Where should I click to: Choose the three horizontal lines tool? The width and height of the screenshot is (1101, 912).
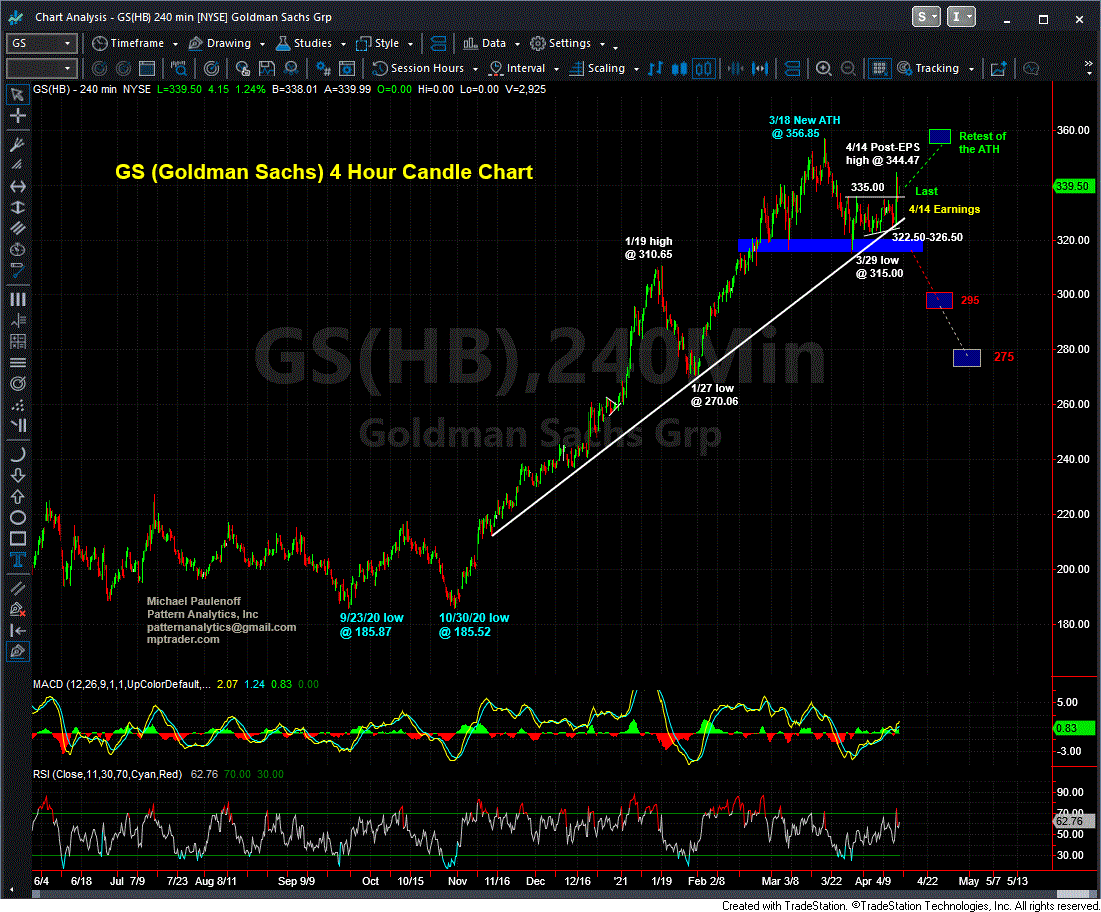point(18,362)
